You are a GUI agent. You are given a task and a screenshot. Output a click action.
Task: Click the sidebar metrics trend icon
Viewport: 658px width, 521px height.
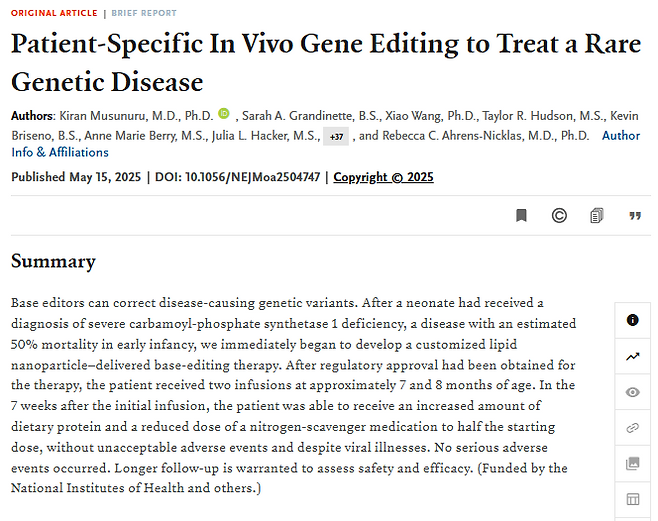tap(632, 357)
